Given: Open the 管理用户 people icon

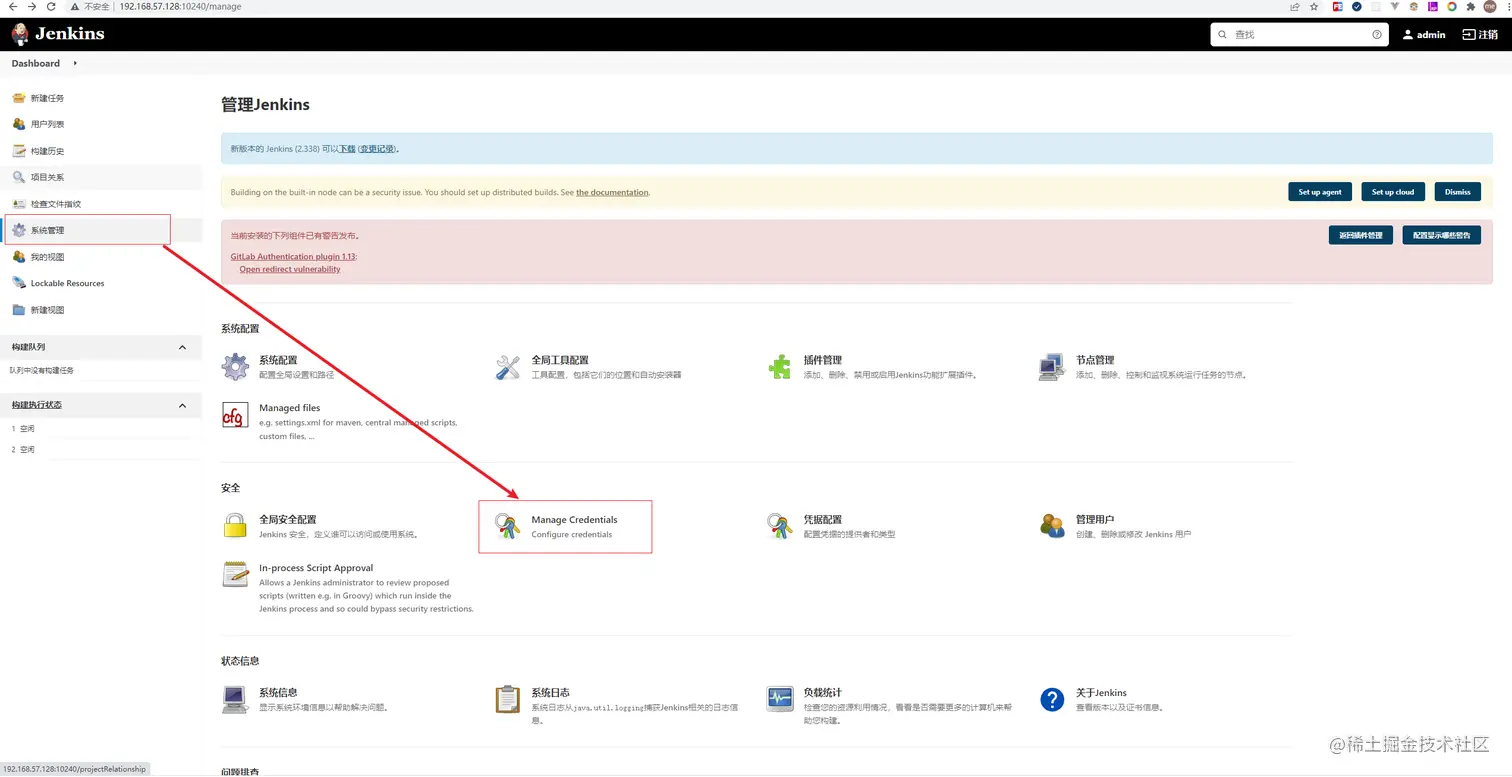Looking at the screenshot, I should point(1052,526).
